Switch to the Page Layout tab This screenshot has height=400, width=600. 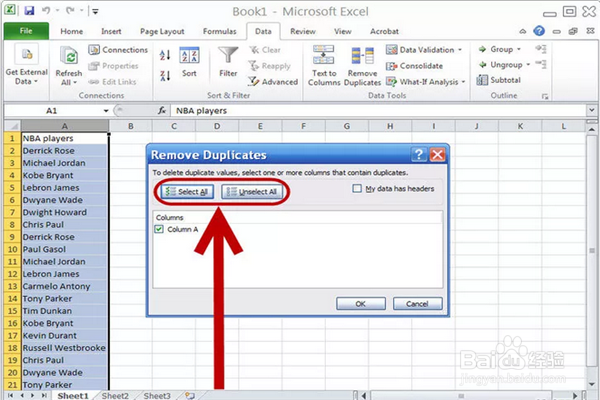(162, 31)
